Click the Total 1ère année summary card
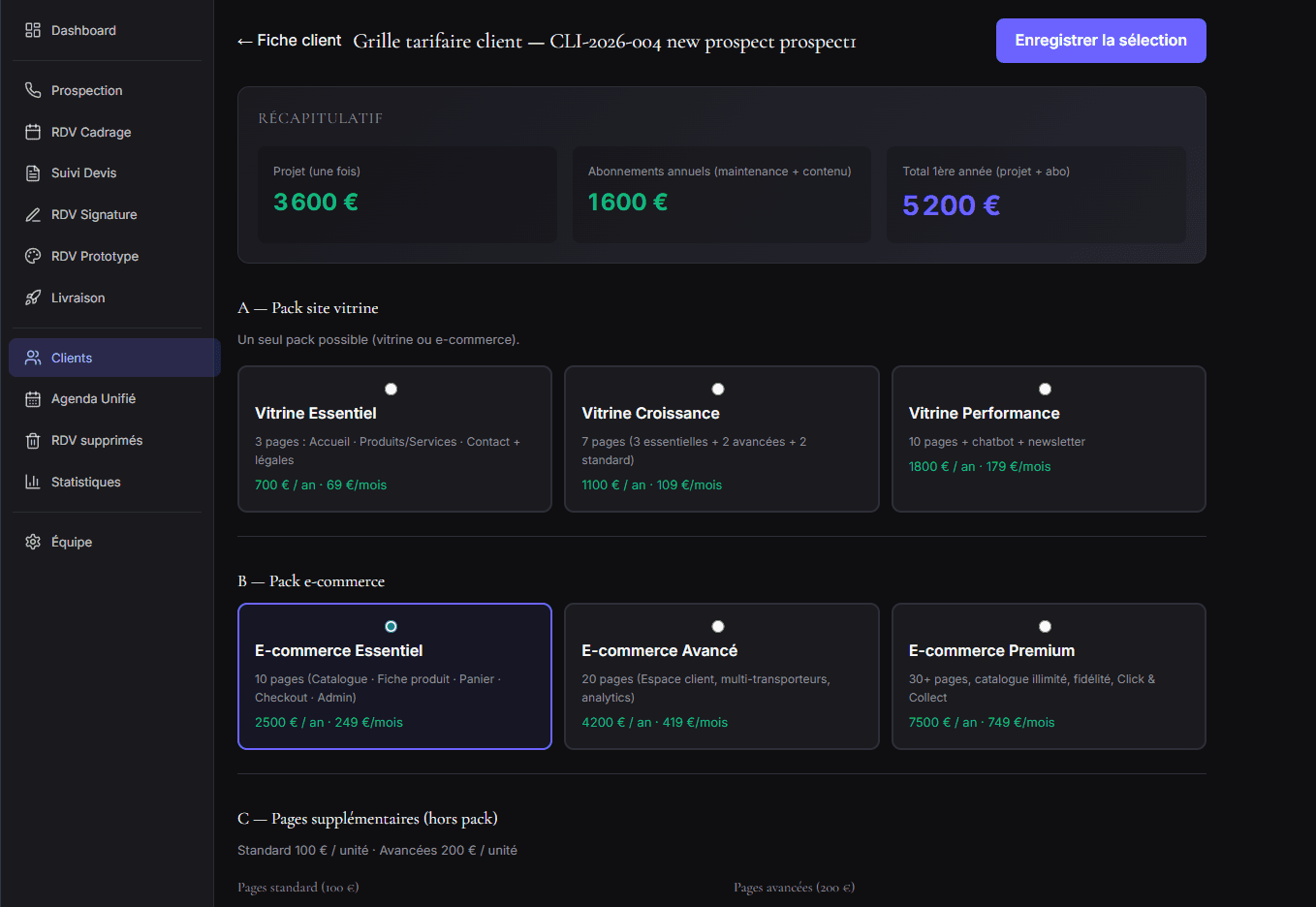Screen dimensions: 1316x907 pos(1035,194)
